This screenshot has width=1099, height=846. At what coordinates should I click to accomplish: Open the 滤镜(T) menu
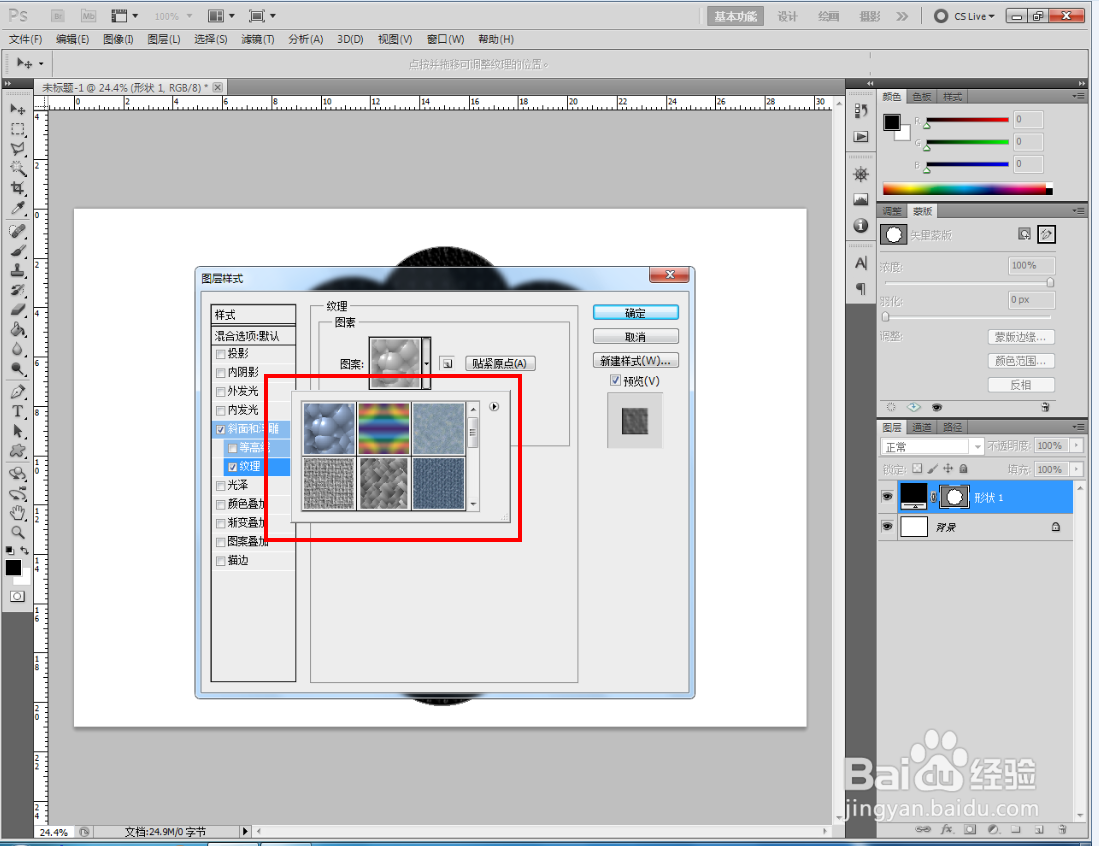click(x=257, y=39)
